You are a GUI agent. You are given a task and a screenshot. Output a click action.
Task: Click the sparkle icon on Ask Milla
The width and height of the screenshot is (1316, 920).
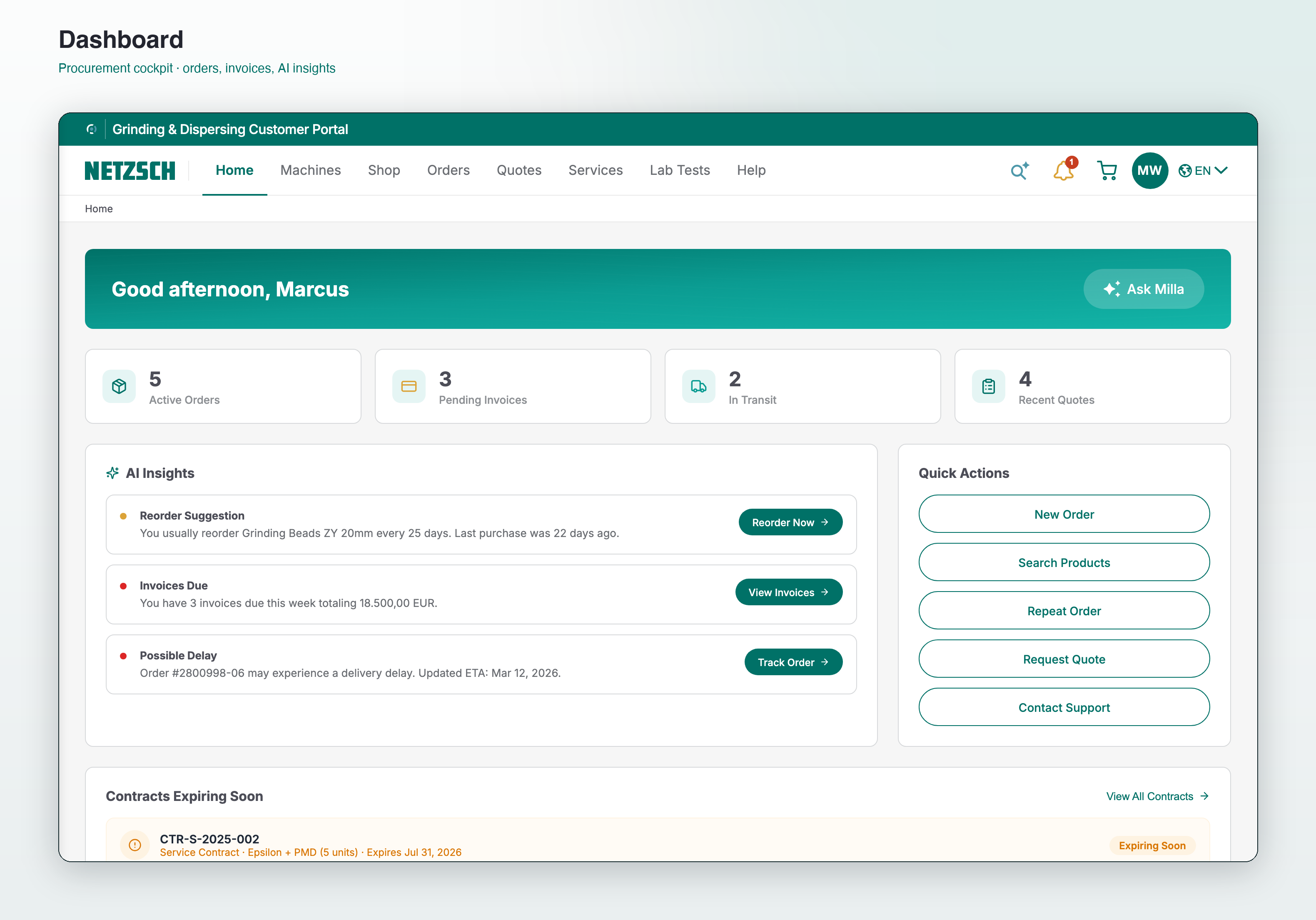coord(1112,289)
